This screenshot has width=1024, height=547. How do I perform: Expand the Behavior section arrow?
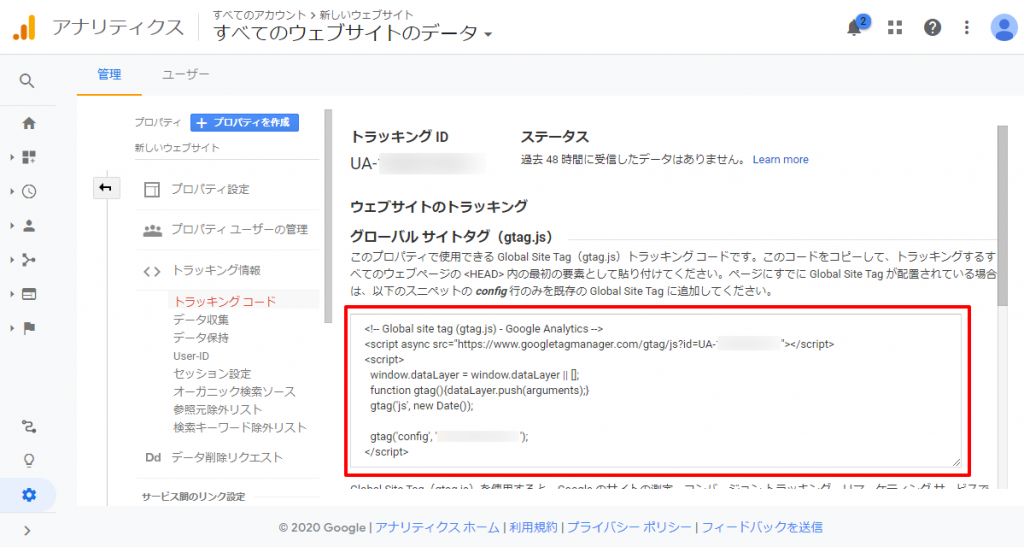click(x=12, y=294)
